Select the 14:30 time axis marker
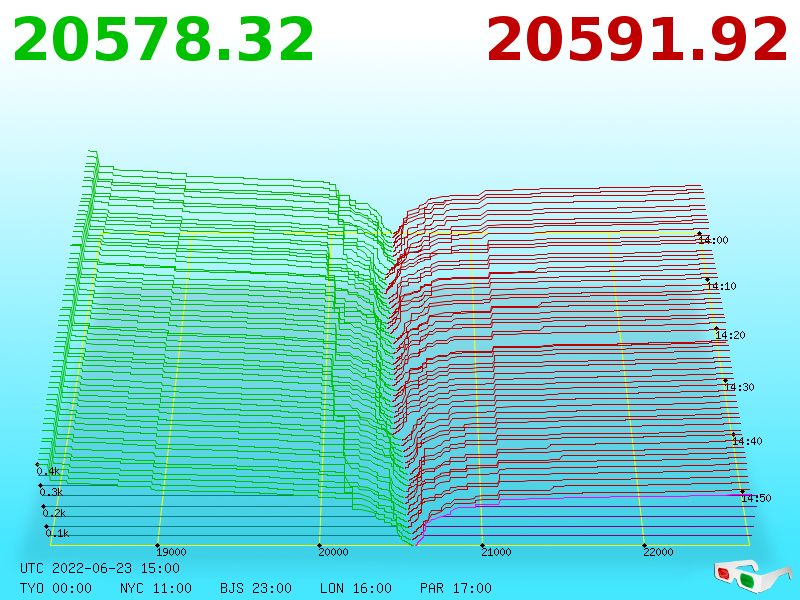This screenshot has width=800, height=600. click(739, 387)
